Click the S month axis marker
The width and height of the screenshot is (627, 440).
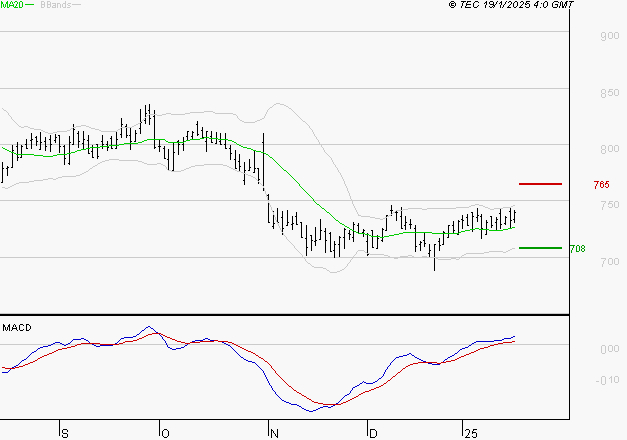point(65,434)
